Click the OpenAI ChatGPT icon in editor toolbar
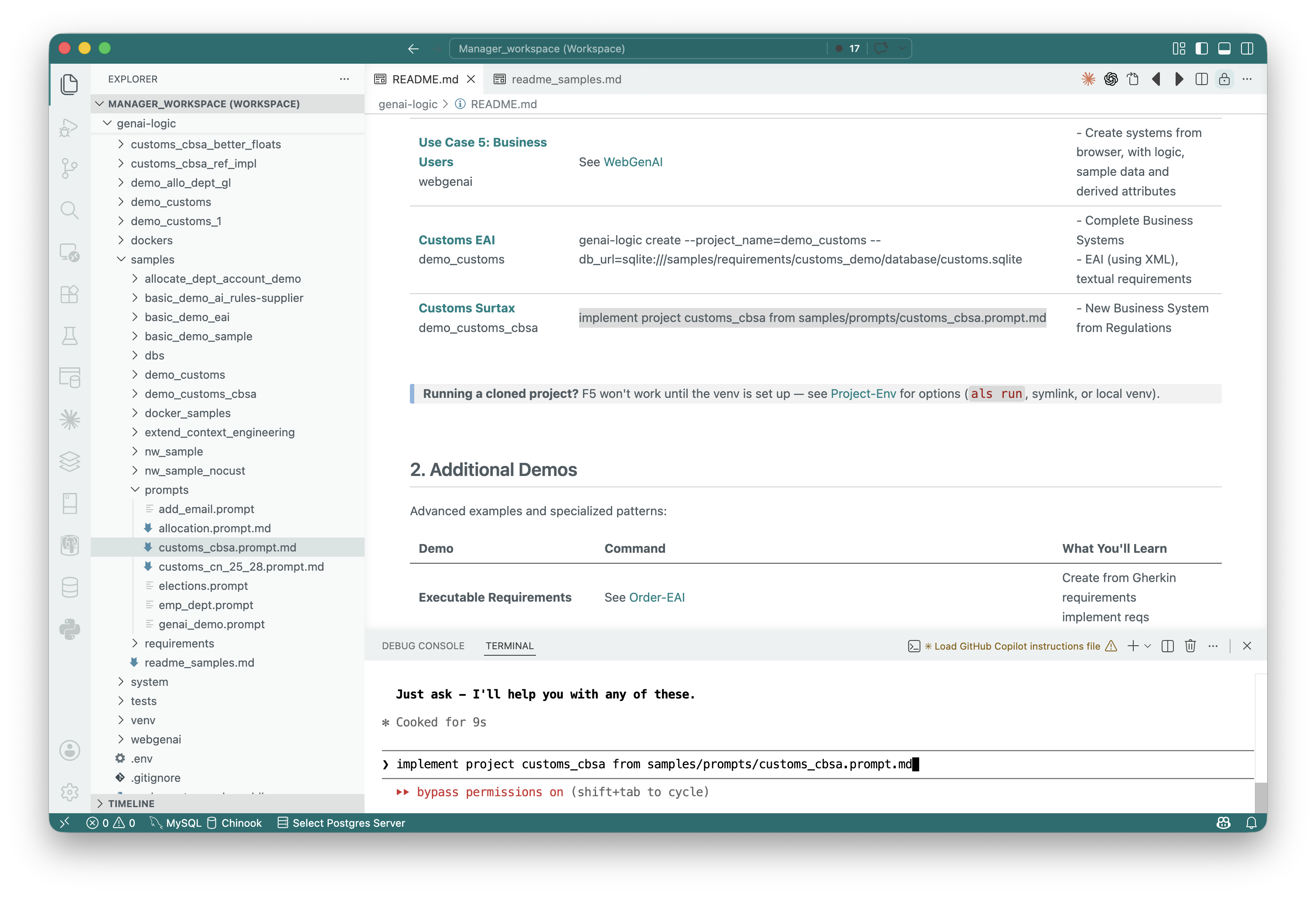 point(1111,79)
